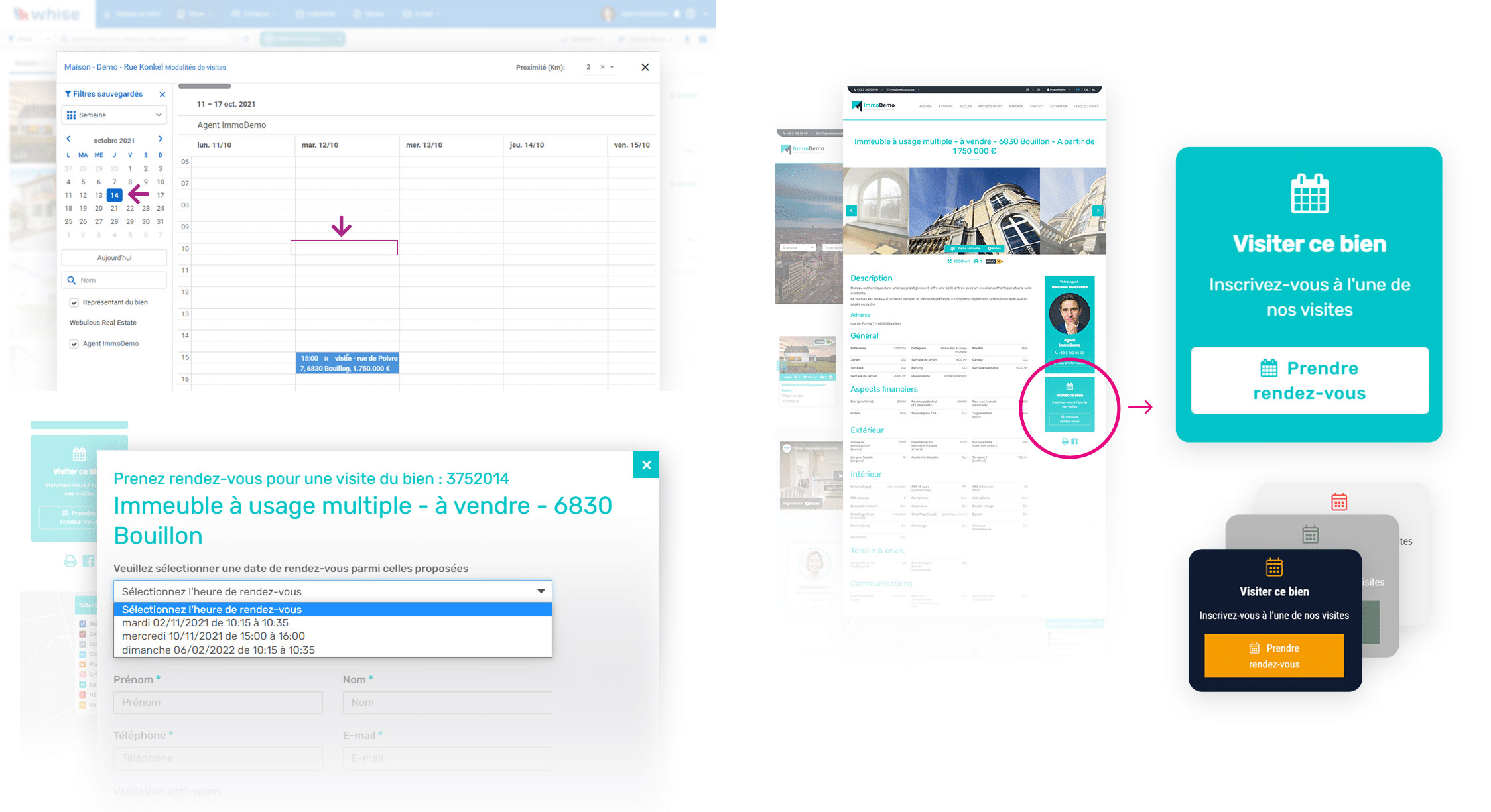Choose option mercredi 10/11/2021 de 15:00 à 16:00
The image size is (1491, 812).
213,636
